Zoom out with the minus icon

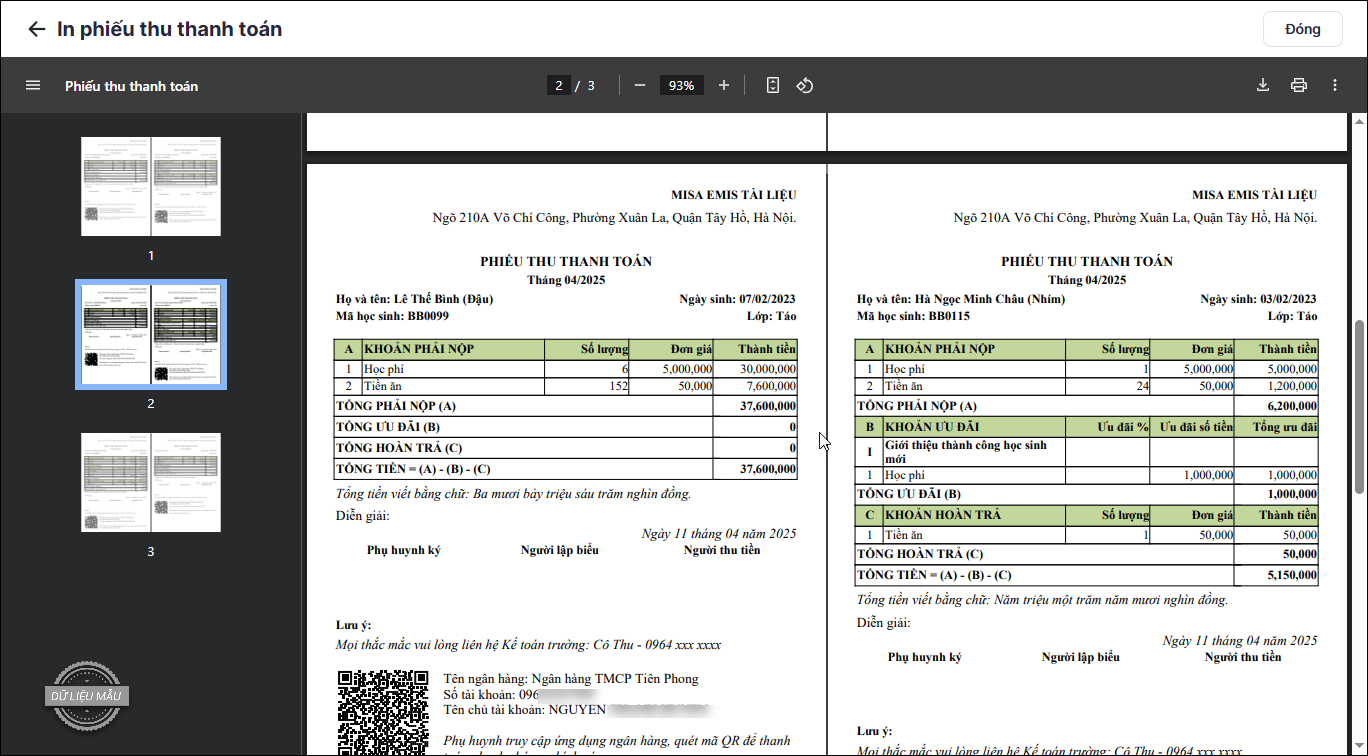click(640, 86)
